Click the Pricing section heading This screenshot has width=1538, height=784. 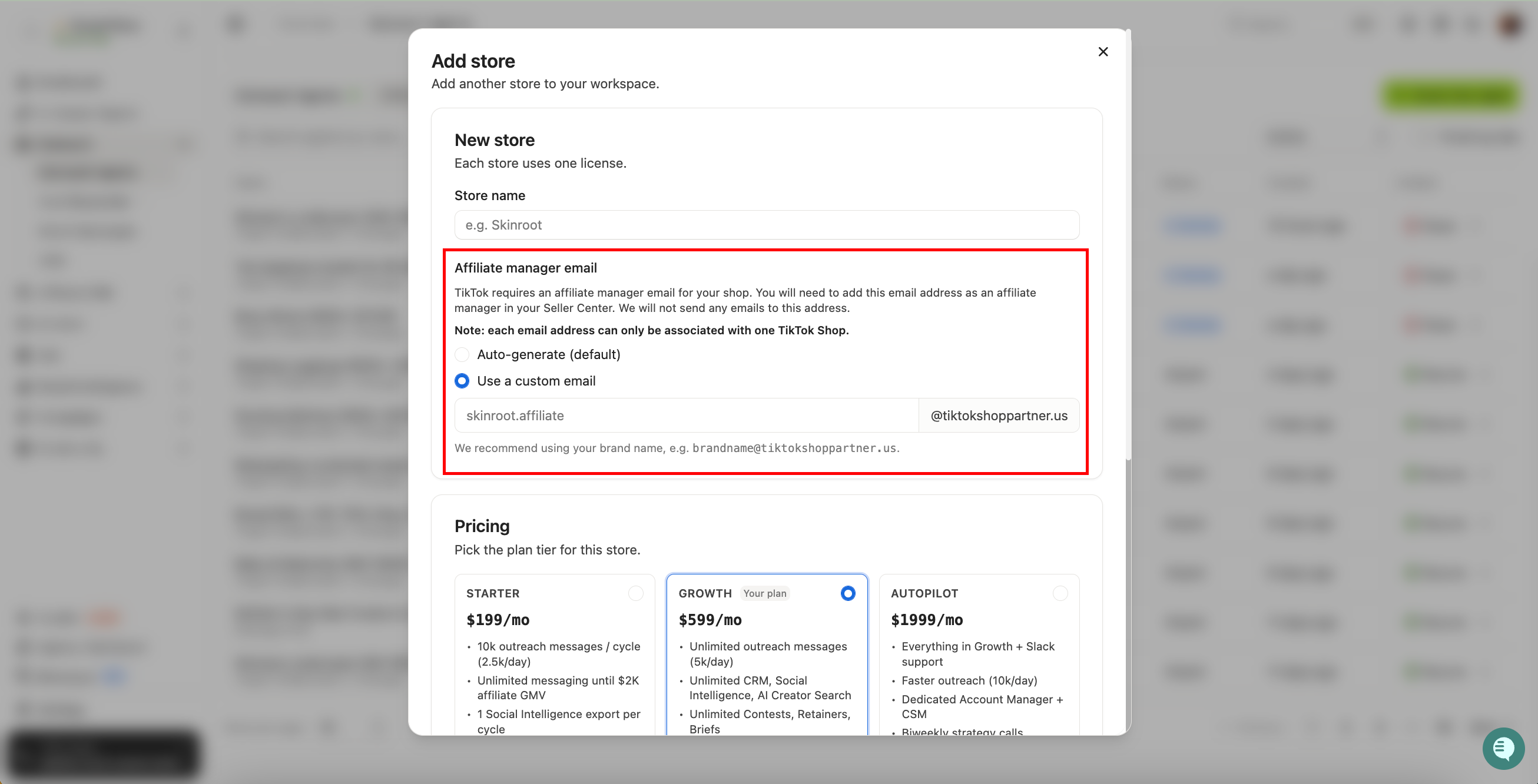click(482, 526)
